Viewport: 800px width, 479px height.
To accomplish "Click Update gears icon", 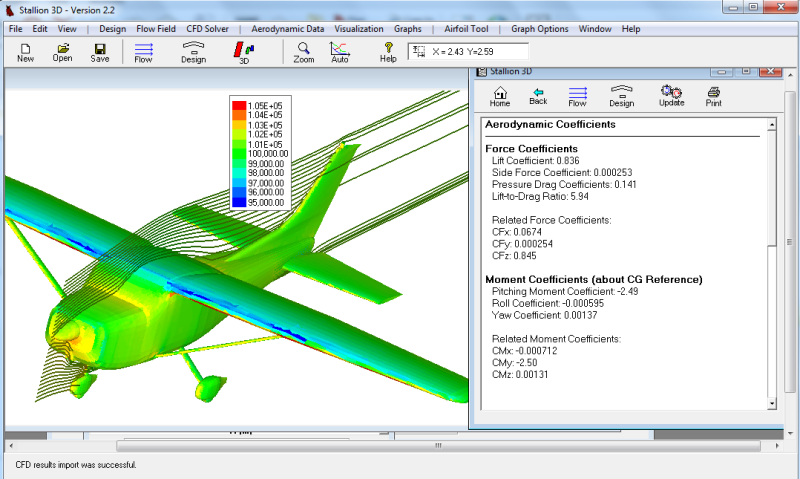I will tap(671, 96).
